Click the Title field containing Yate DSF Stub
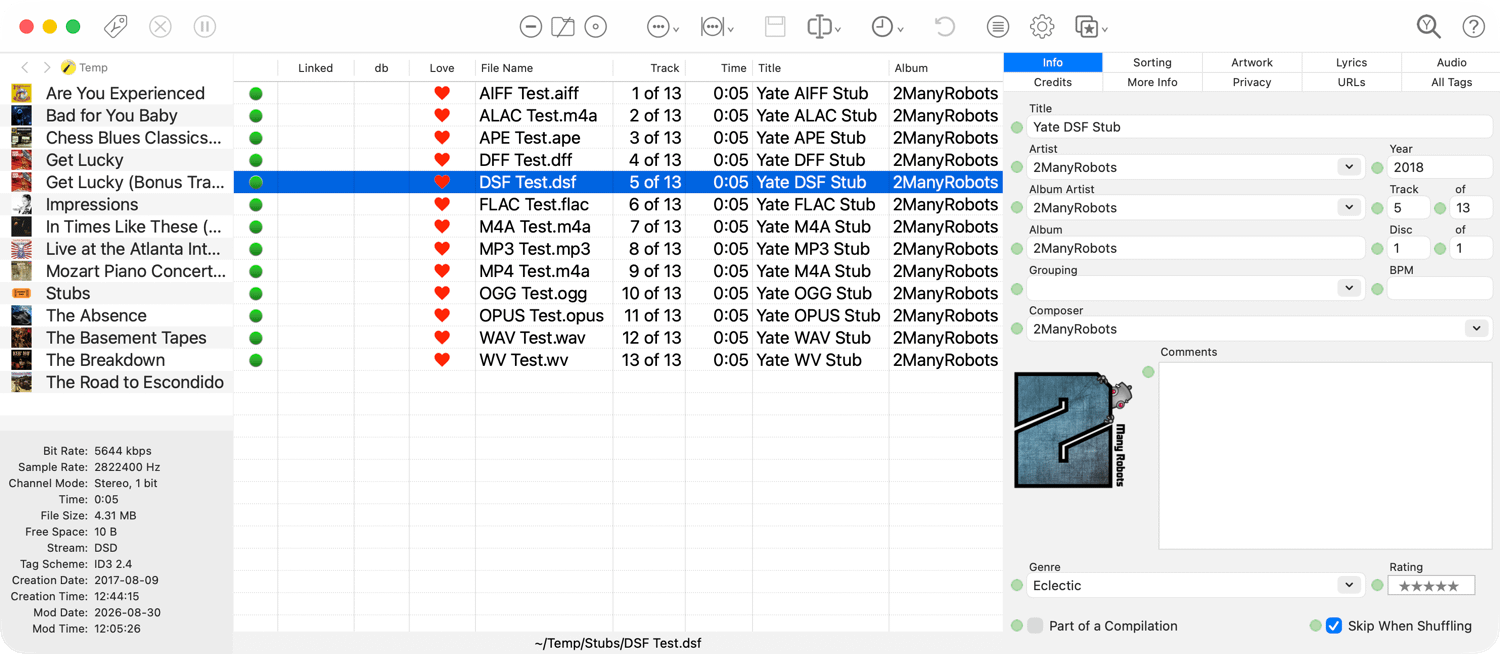Screen dimensions: 1500x654 [x=1259, y=127]
